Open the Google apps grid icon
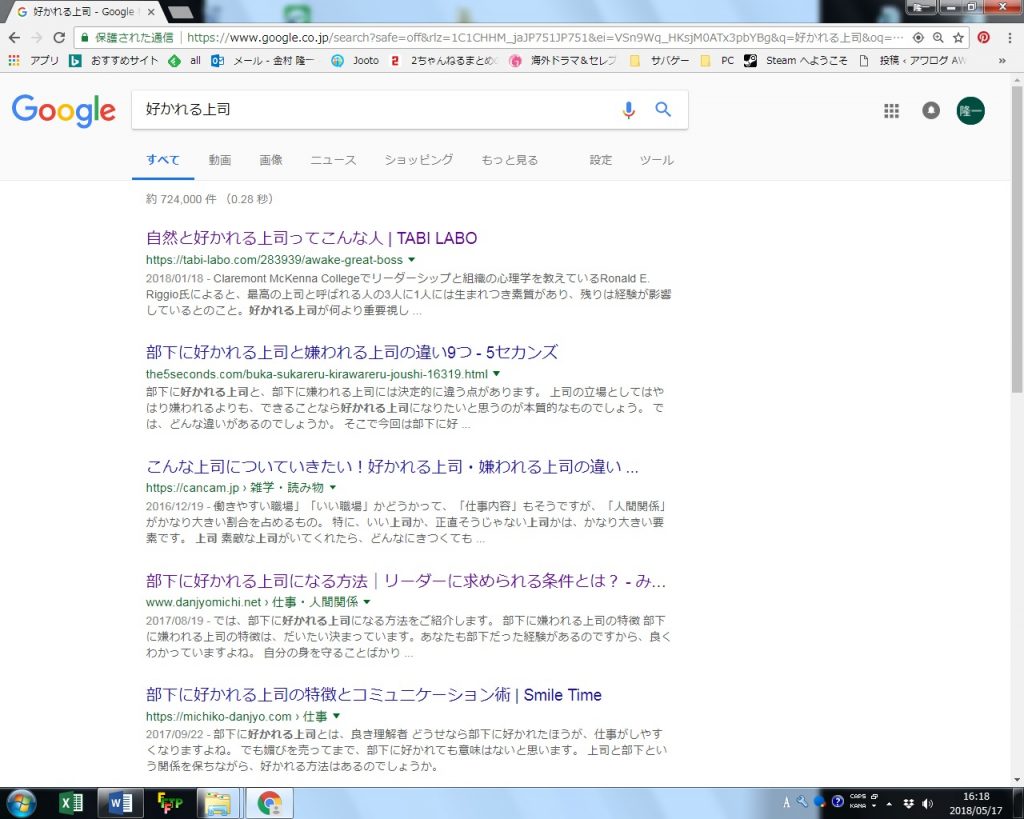 coord(891,110)
